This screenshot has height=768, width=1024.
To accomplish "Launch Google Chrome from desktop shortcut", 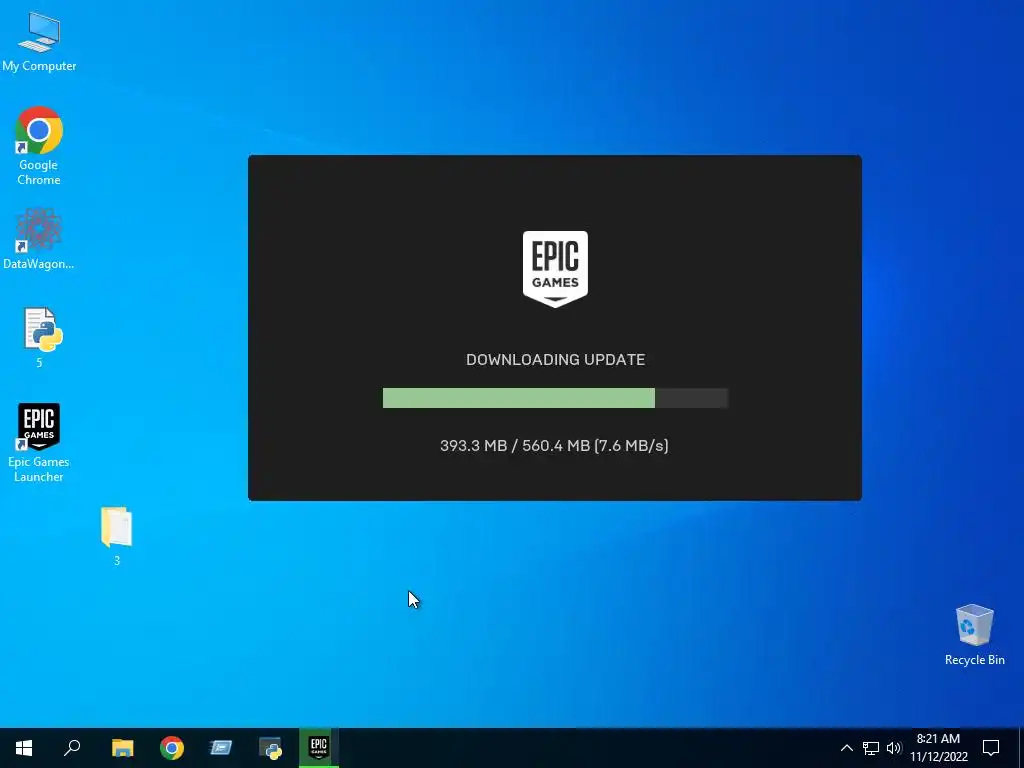I will [39, 146].
